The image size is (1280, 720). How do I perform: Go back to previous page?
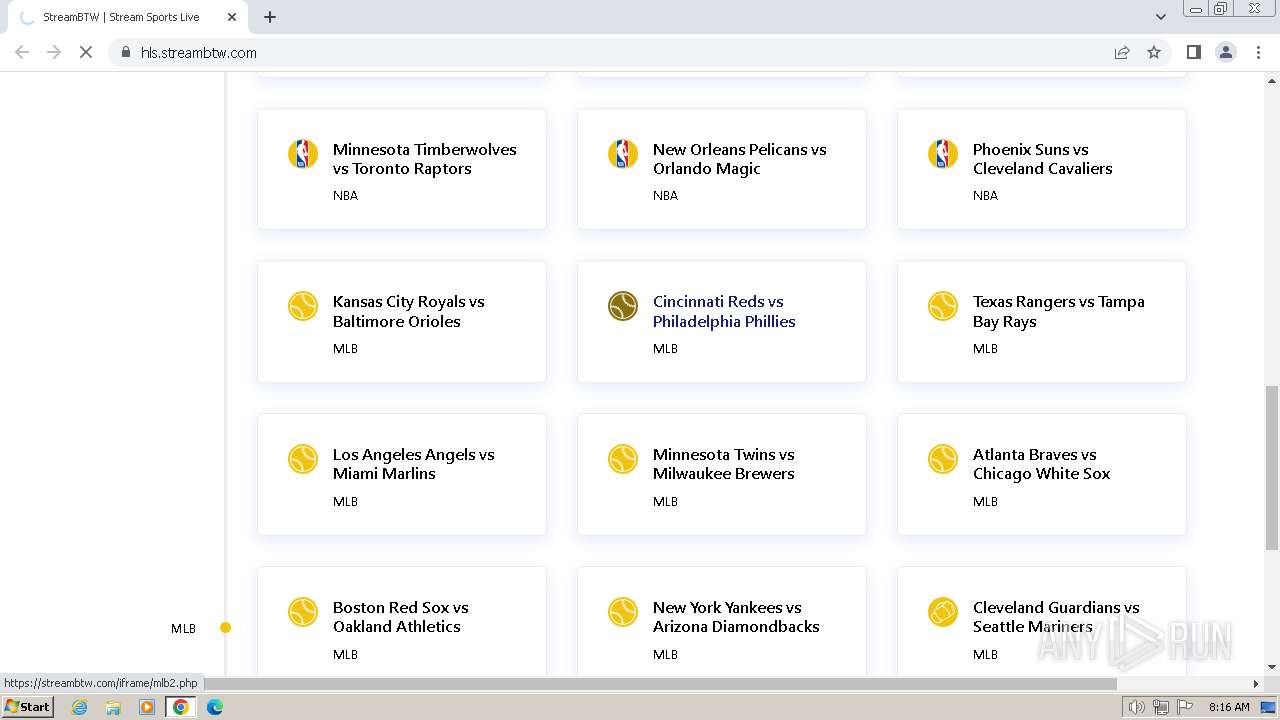click(x=22, y=52)
